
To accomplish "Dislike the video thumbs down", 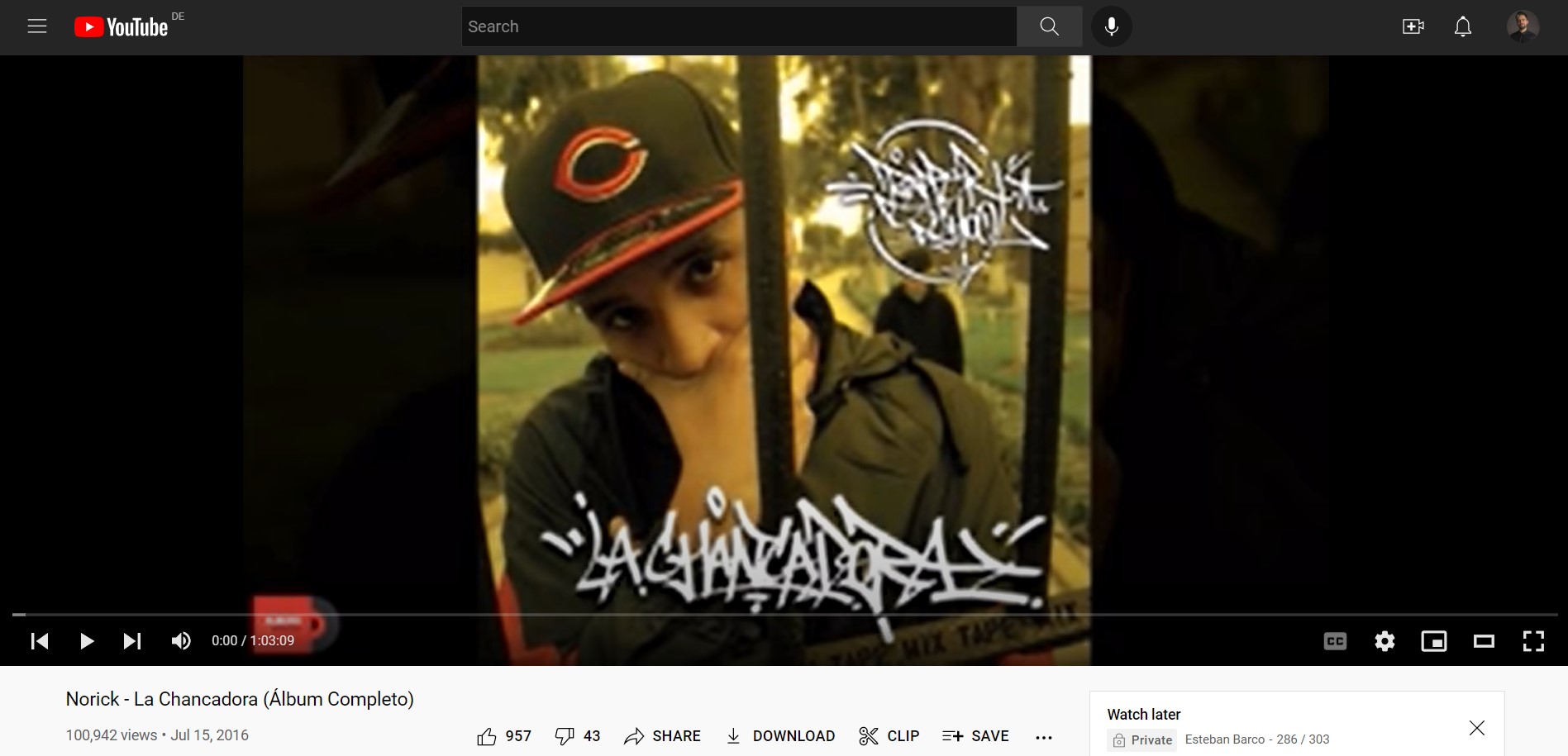I will click(x=578, y=736).
